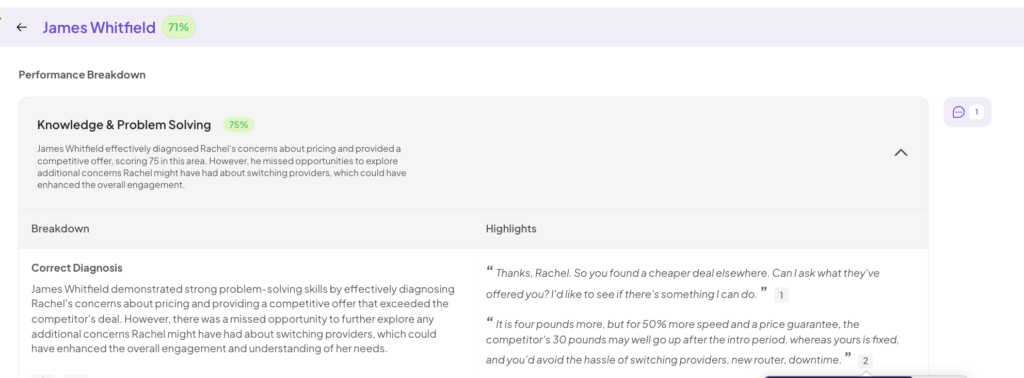Click the Knowledge & Problem Solving summary paragraph
Screen dimensions: 1024x378
(222, 166)
